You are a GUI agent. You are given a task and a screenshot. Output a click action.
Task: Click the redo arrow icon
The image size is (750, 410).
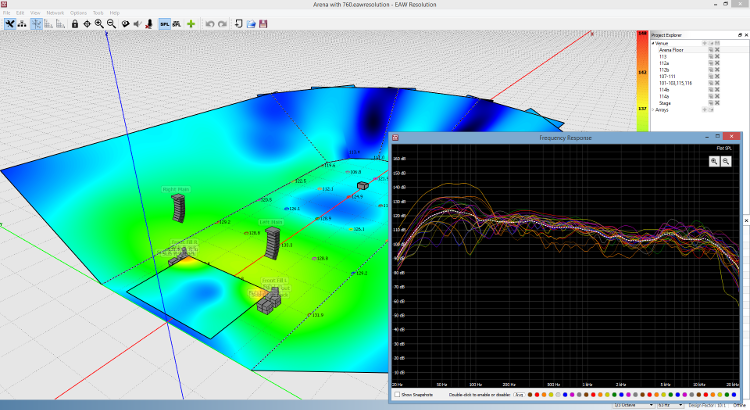coord(222,24)
